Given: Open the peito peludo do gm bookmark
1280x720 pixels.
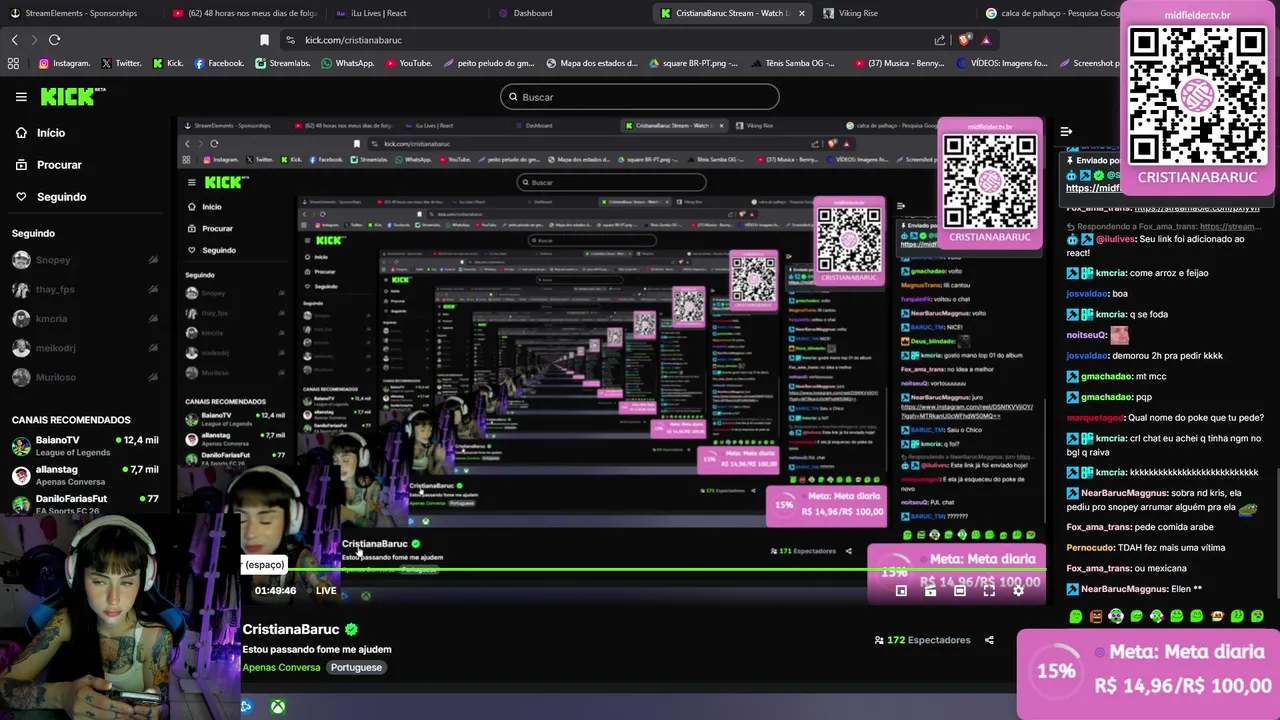Looking at the screenshot, I should click(x=489, y=63).
